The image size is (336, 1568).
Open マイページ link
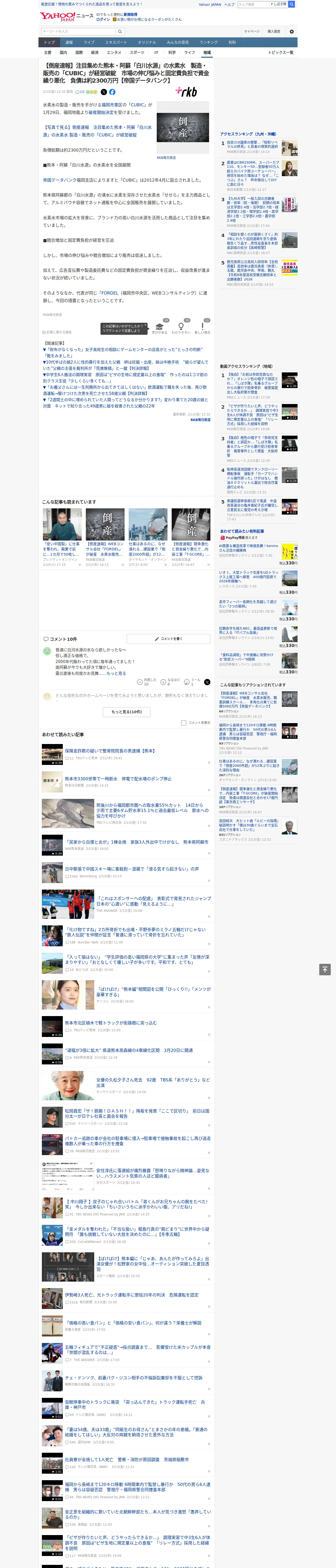pos(252,32)
